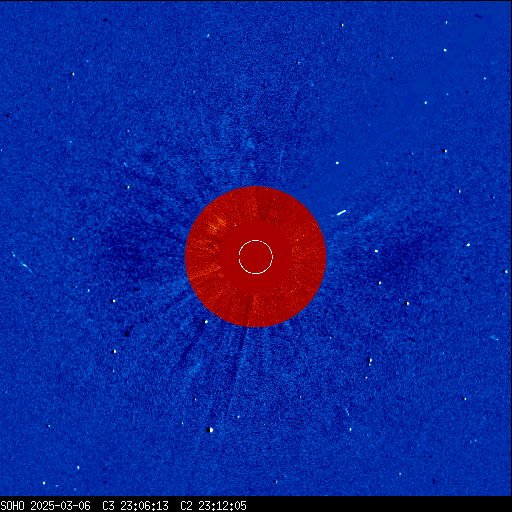Screen dimensions: 512x512
Task: Click the 2025-03-06 date text
Action: click(60, 506)
